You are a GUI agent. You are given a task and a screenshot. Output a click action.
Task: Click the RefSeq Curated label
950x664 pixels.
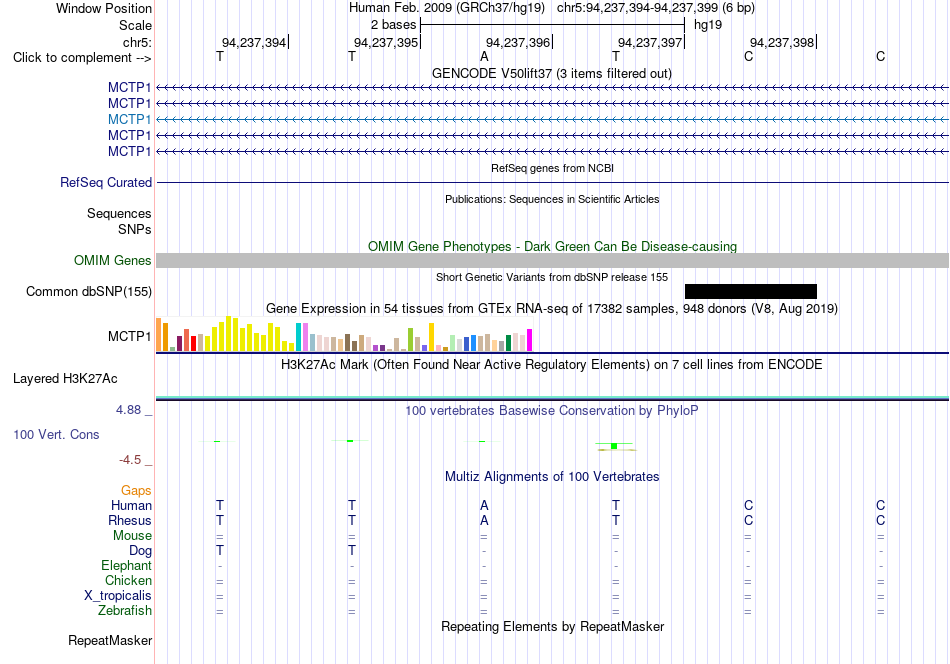106,182
